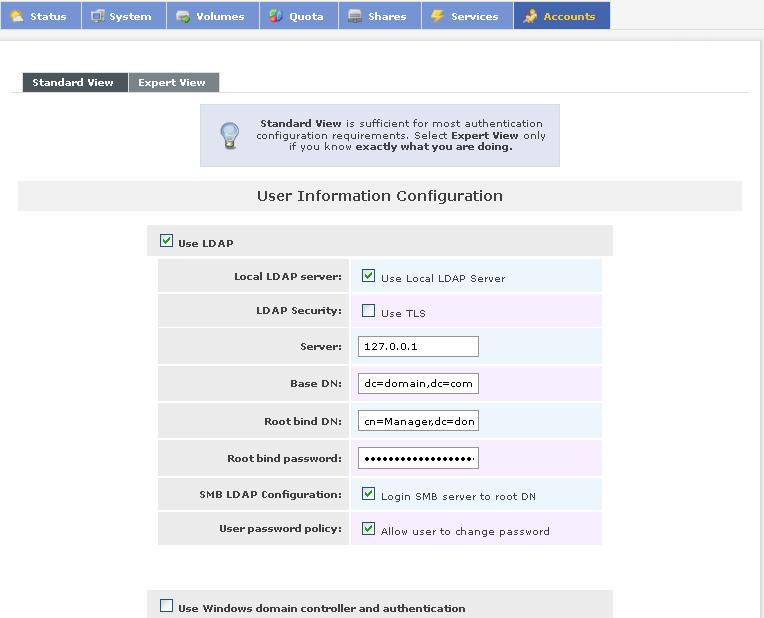Enable Use Windows domain controller authentication
Viewport: 764px width, 618px height.
tap(167, 606)
